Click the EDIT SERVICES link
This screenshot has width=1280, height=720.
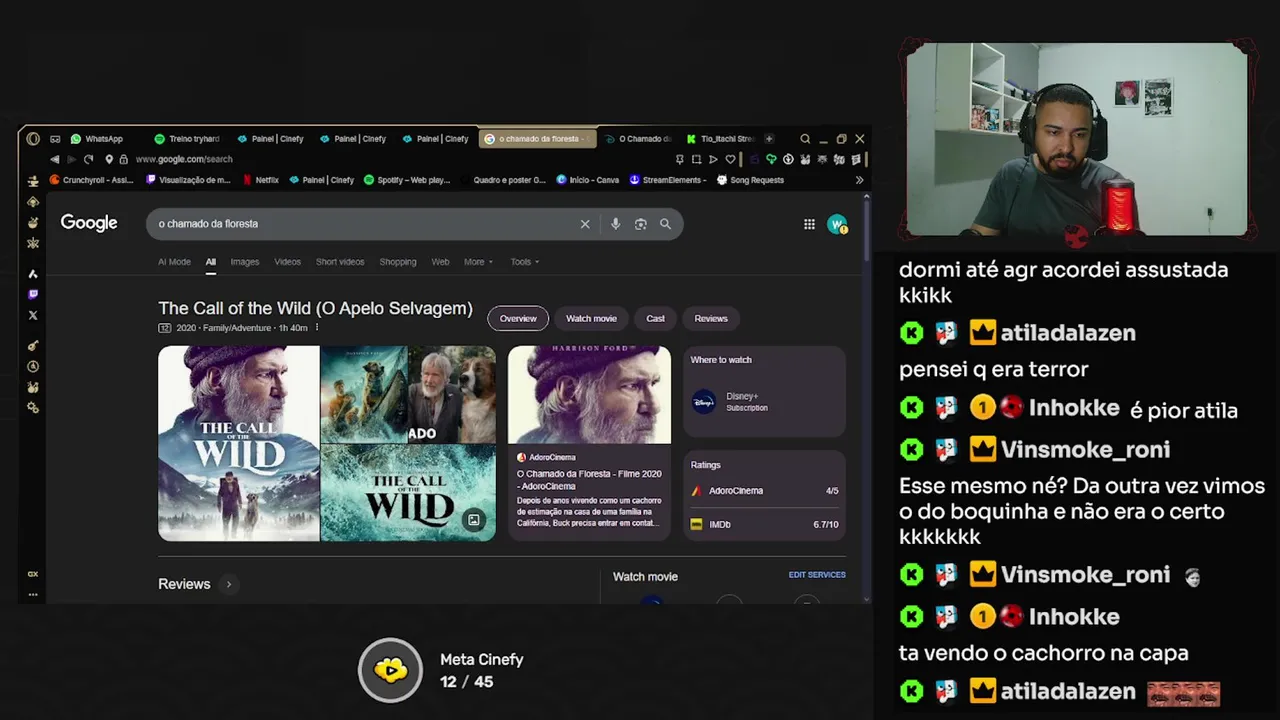817,575
